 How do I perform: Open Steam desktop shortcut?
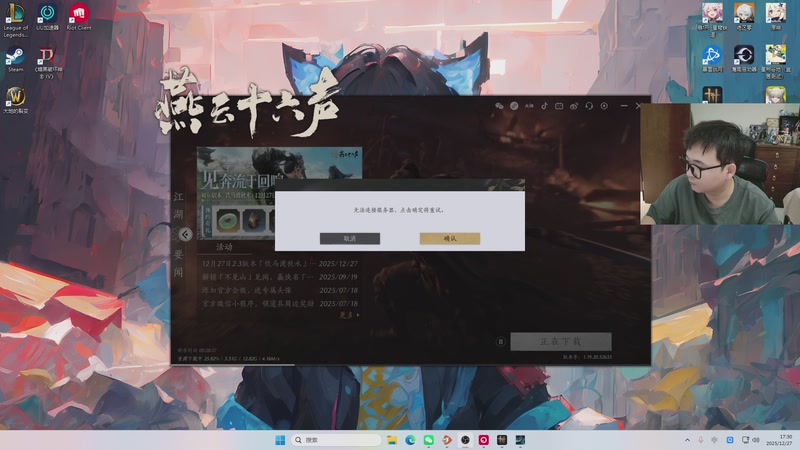[x=15, y=60]
